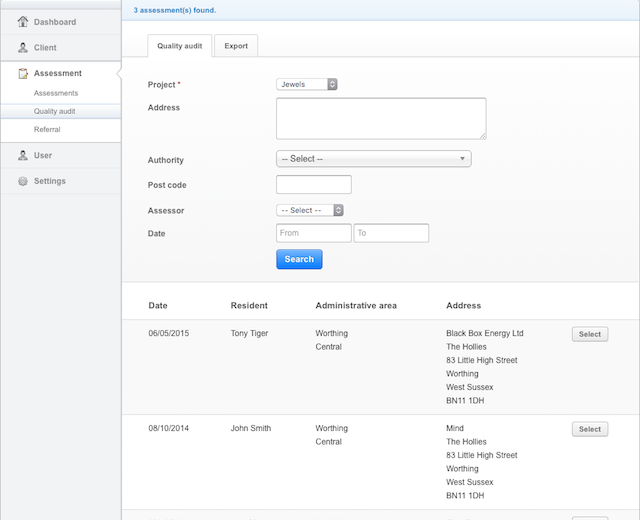Expand the Authority select dropdown

point(373,159)
